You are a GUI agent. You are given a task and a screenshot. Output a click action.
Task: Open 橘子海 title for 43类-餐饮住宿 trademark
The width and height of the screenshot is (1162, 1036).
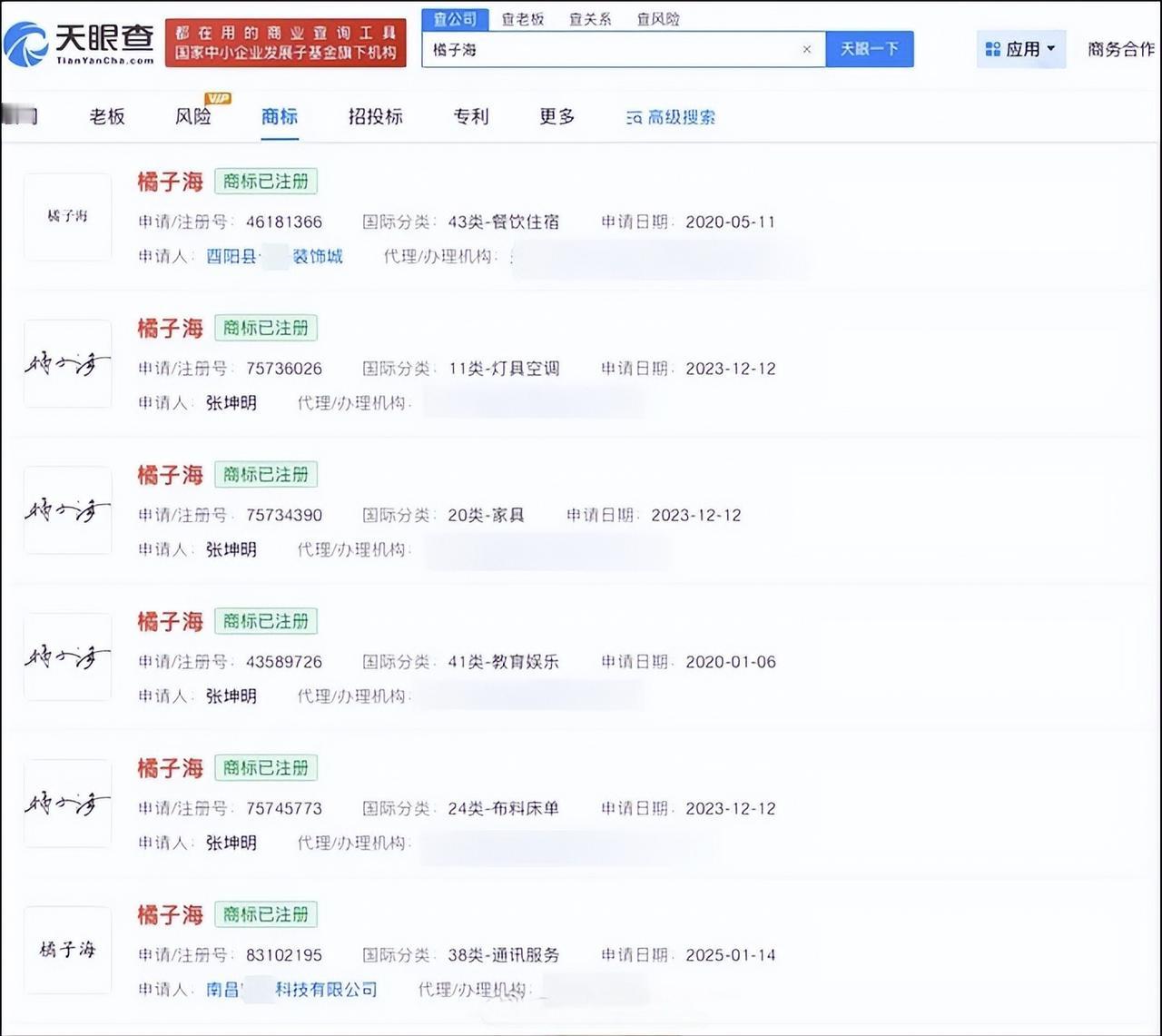pyautogui.click(x=170, y=182)
